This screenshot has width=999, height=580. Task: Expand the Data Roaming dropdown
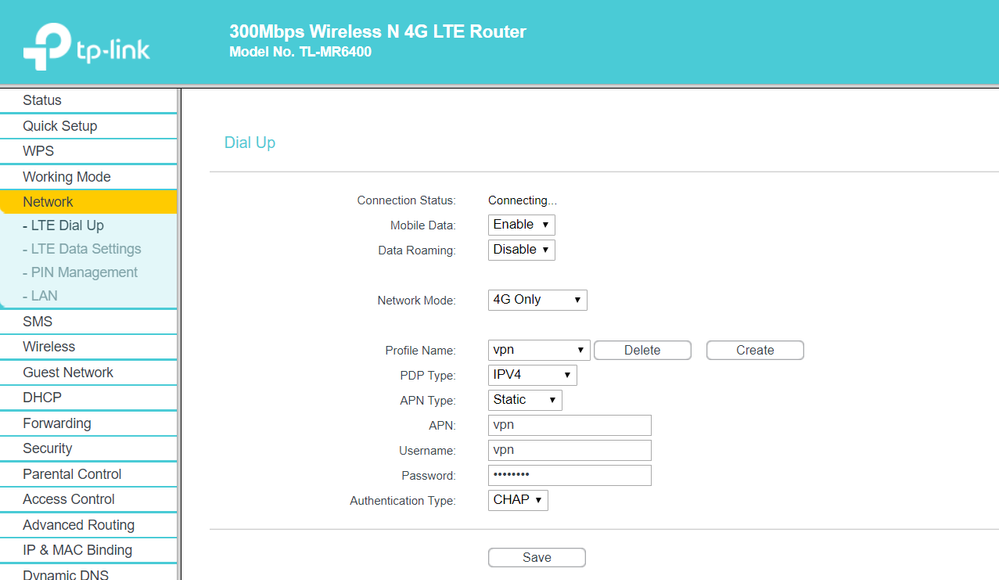(x=521, y=250)
